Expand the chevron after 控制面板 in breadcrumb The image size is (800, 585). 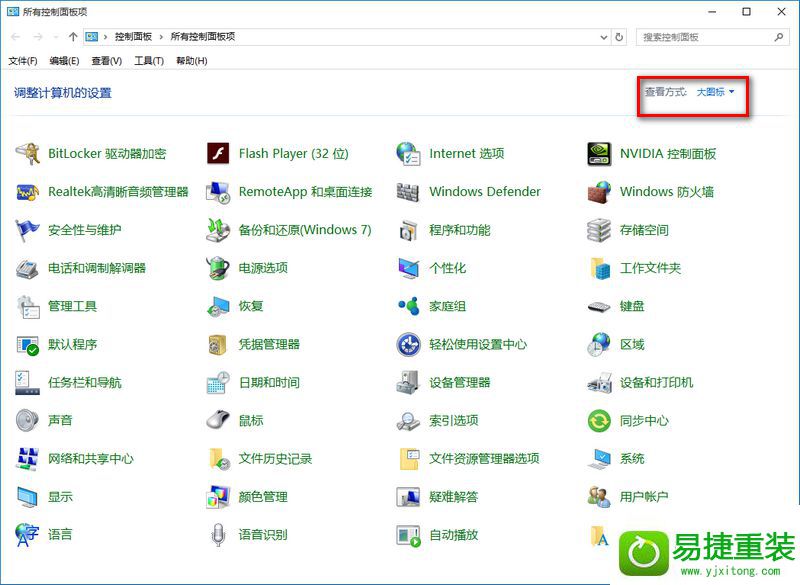tap(161, 37)
